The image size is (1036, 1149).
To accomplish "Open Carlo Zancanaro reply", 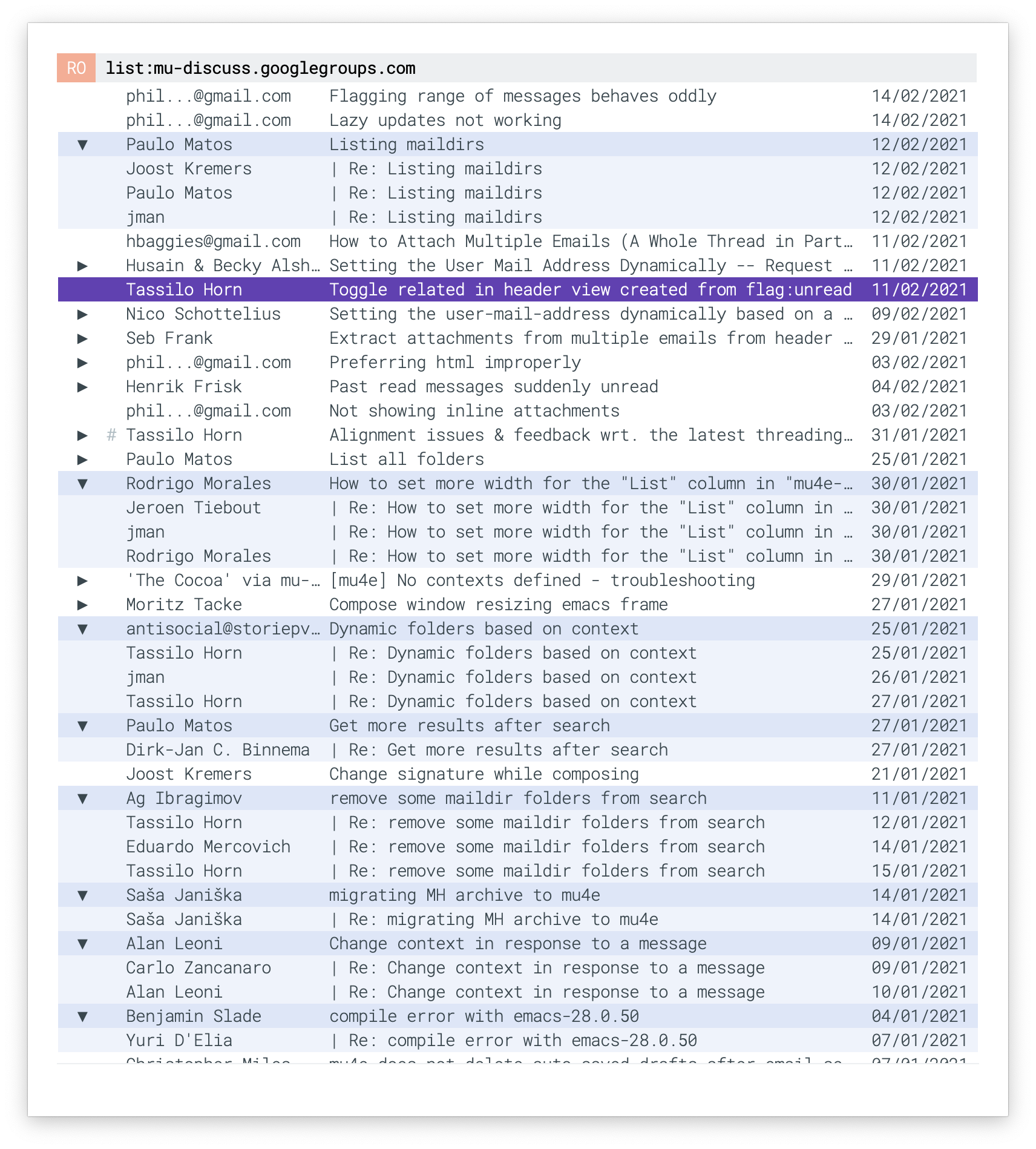I will click(x=518, y=968).
